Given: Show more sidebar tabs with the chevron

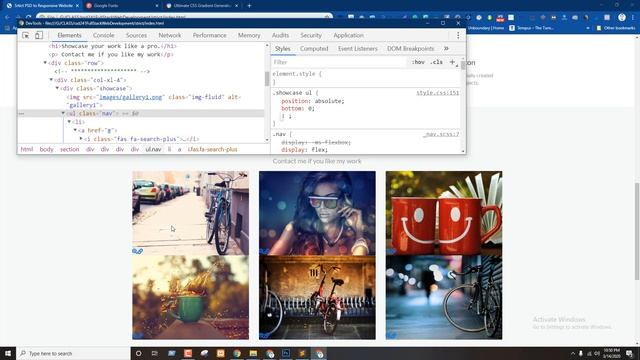Looking at the screenshot, I should coord(446,48).
